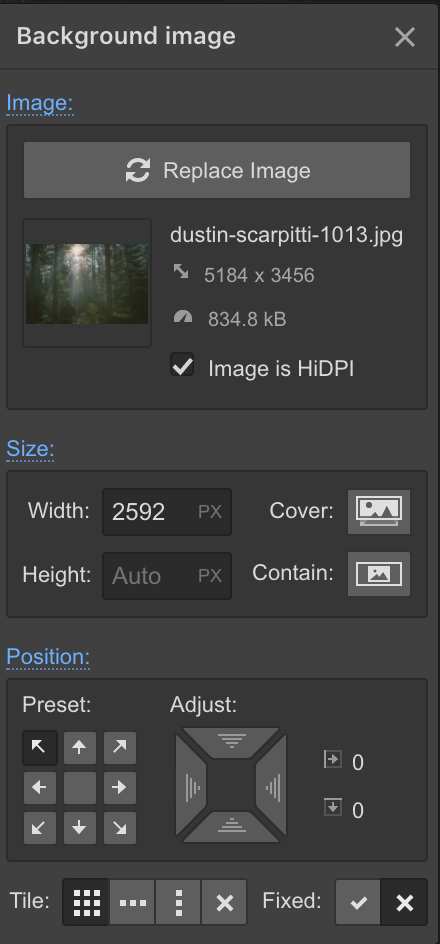Enable Fixed background with checkmark
The width and height of the screenshot is (440, 944).
(x=358, y=902)
